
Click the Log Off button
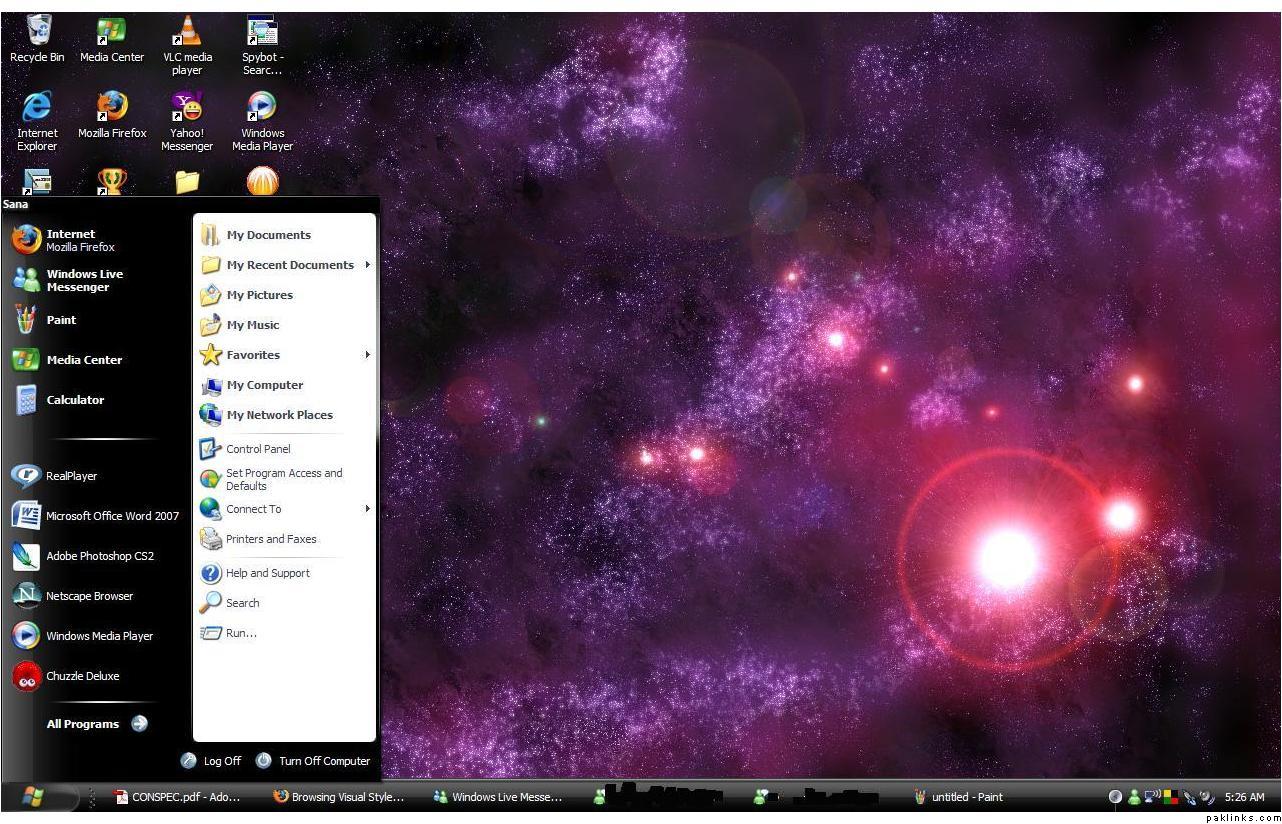click(211, 761)
